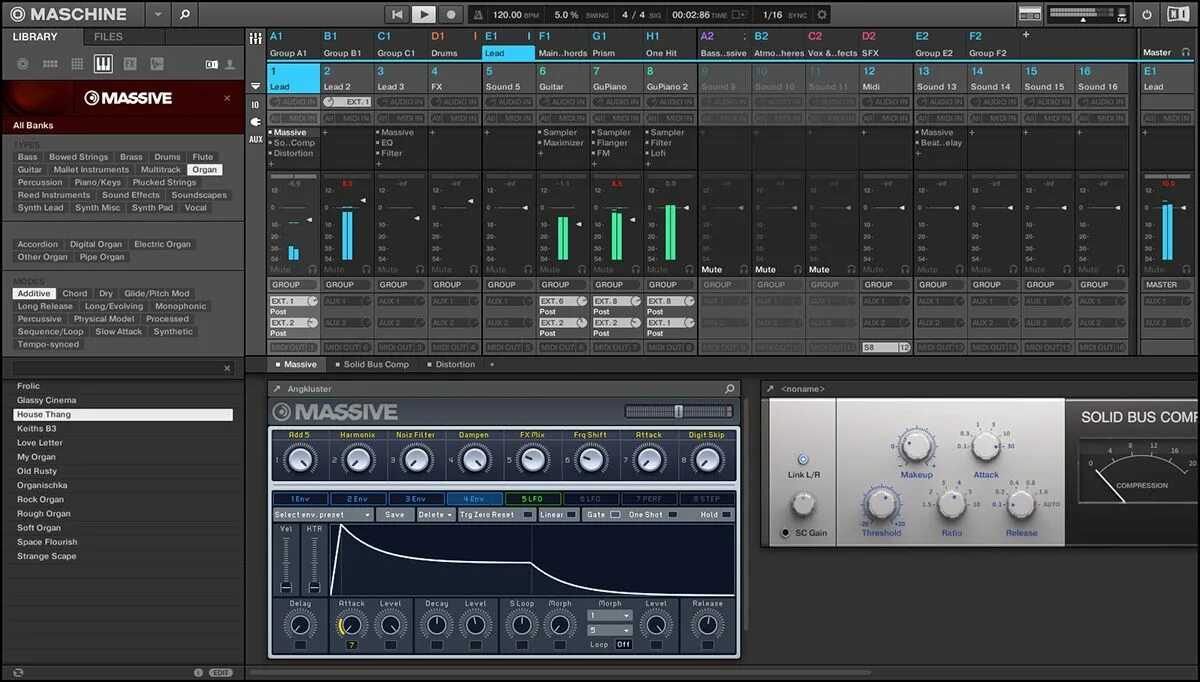The width and height of the screenshot is (1200, 682).
Task: Search presets in Massive plug-in header
Action: 730,388
